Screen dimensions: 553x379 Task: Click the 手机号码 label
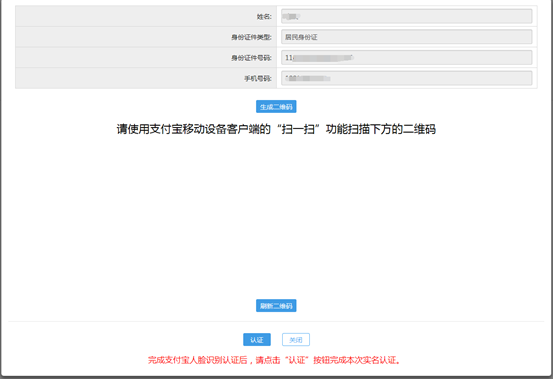point(258,79)
